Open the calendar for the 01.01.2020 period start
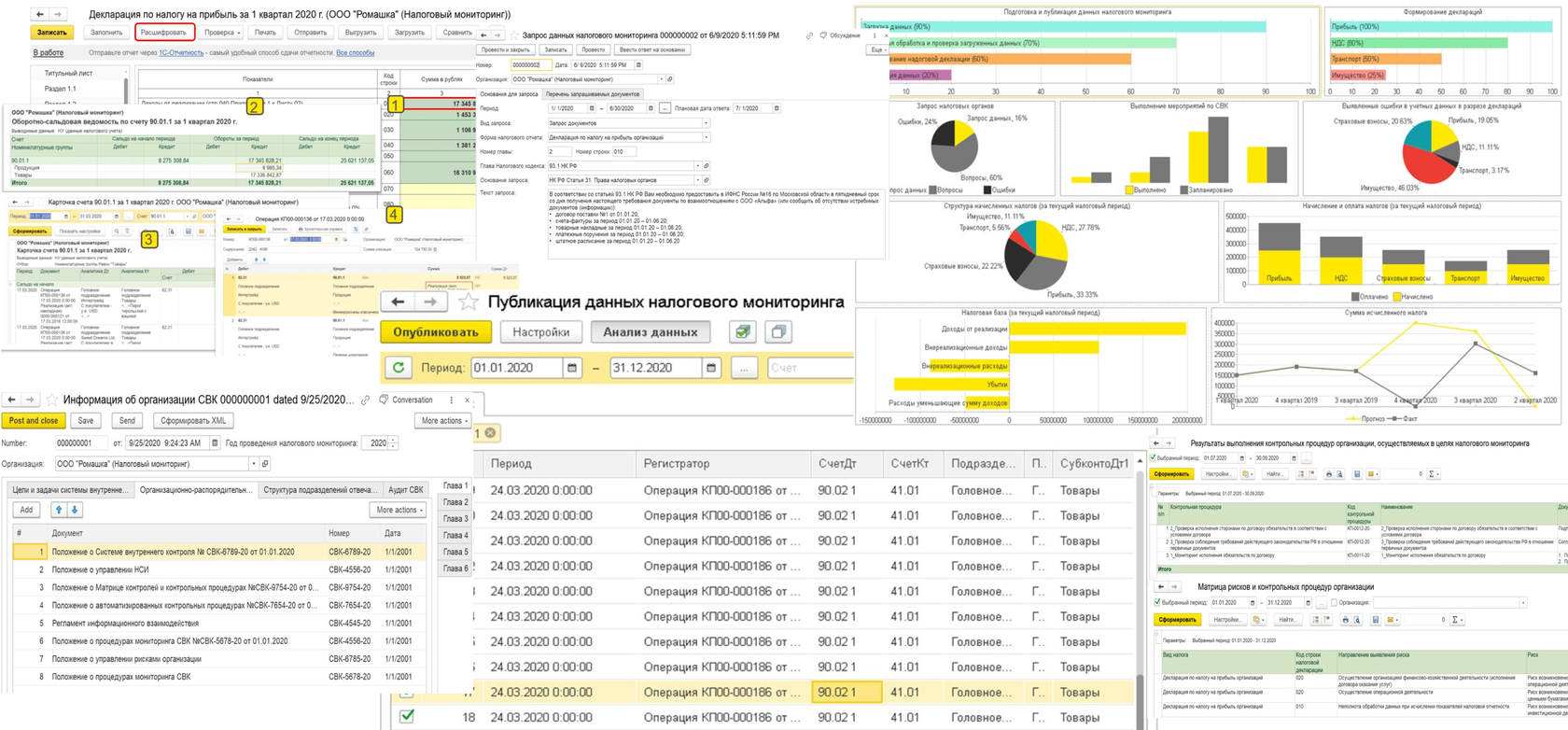Image resolution: width=1568 pixels, height=730 pixels. click(x=572, y=368)
